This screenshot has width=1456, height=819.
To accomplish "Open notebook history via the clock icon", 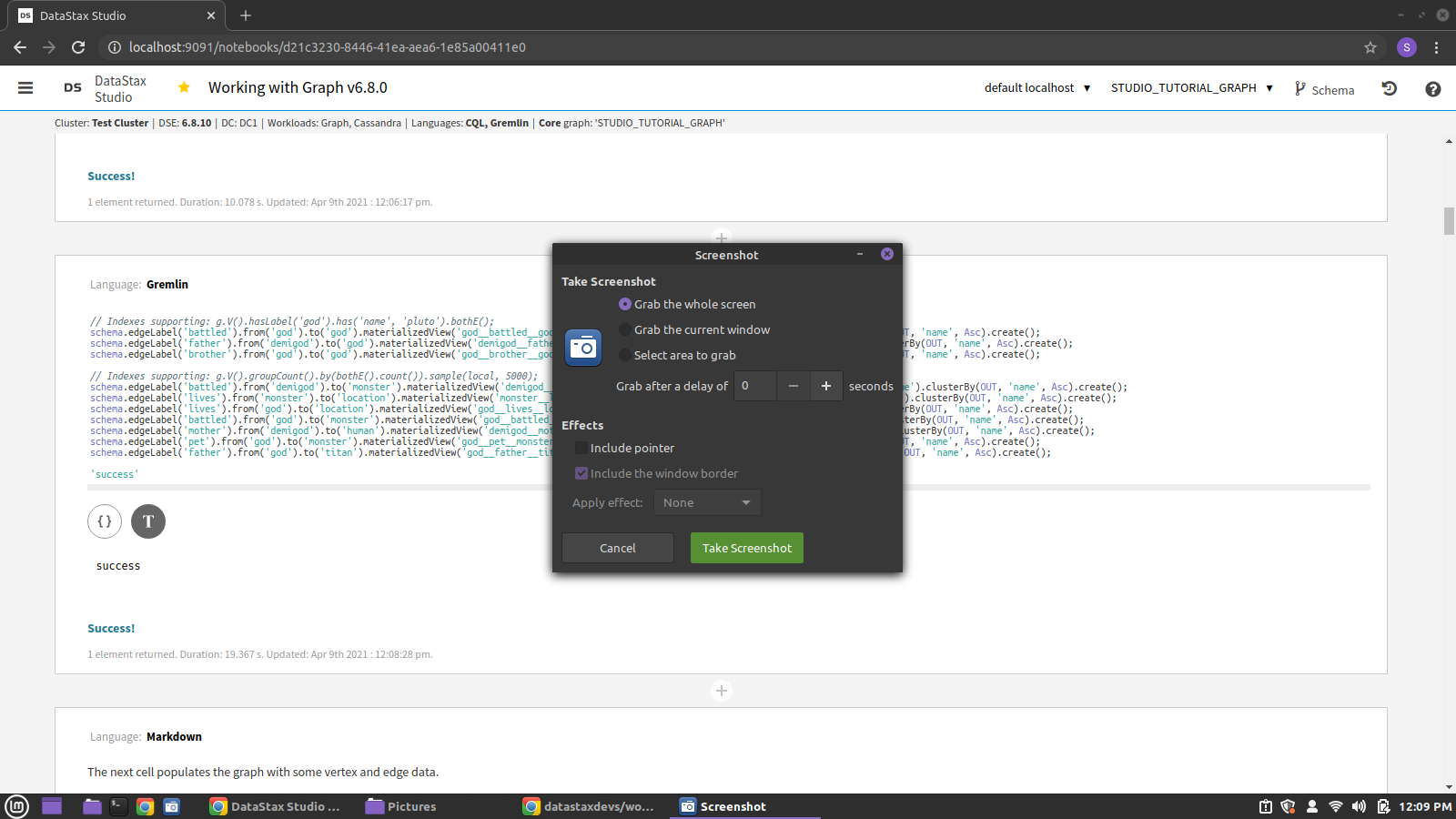I will click(1390, 88).
